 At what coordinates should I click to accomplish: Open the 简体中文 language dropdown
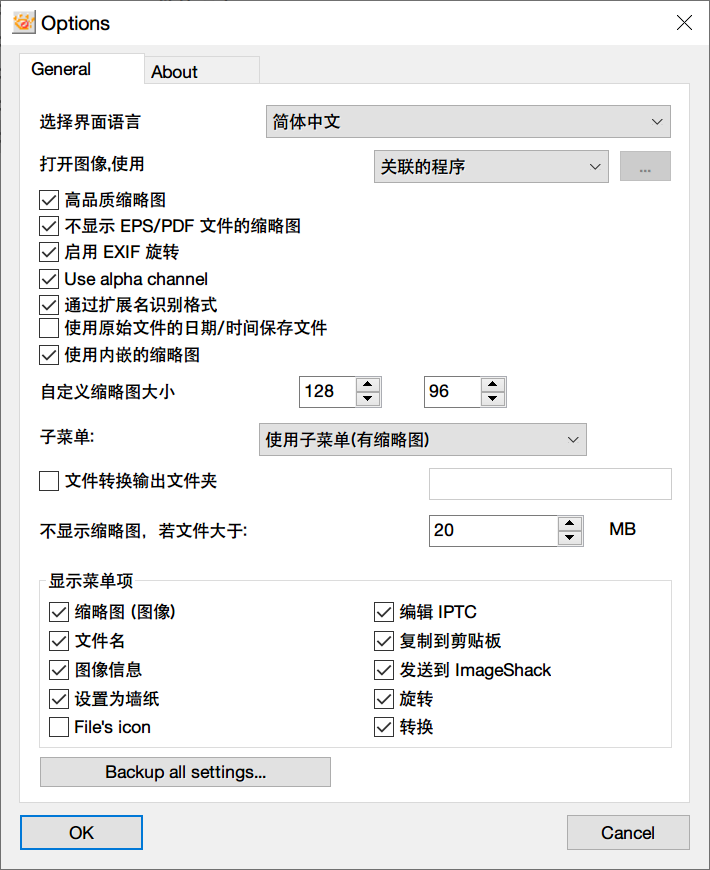tap(468, 122)
